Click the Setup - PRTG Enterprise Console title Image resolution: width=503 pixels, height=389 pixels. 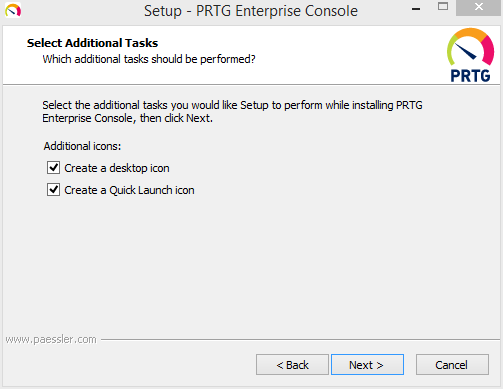click(251, 11)
